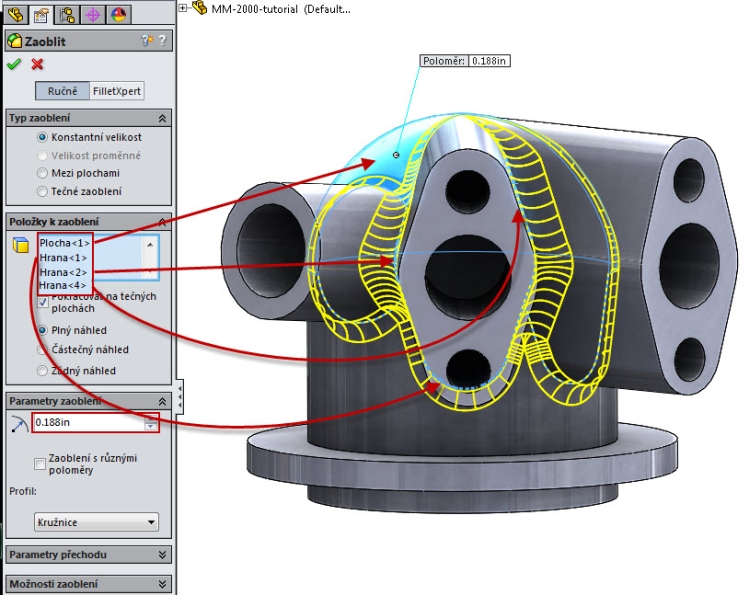Switch to the PropertyManager tab icon
The height and width of the screenshot is (595, 750).
coord(42,14)
